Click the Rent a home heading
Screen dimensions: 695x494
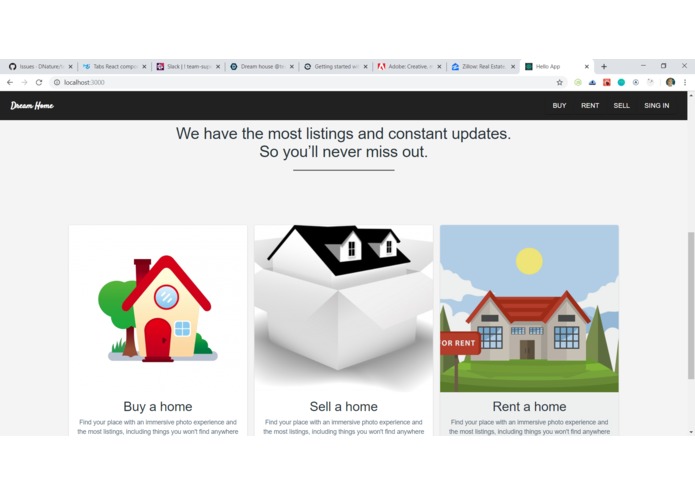click(x=529, y=406)
